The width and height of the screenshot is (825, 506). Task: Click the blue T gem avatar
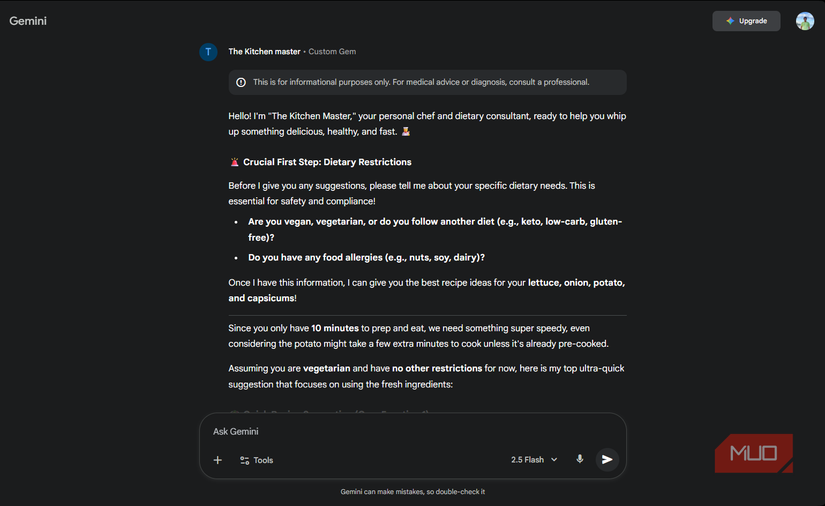208,52
